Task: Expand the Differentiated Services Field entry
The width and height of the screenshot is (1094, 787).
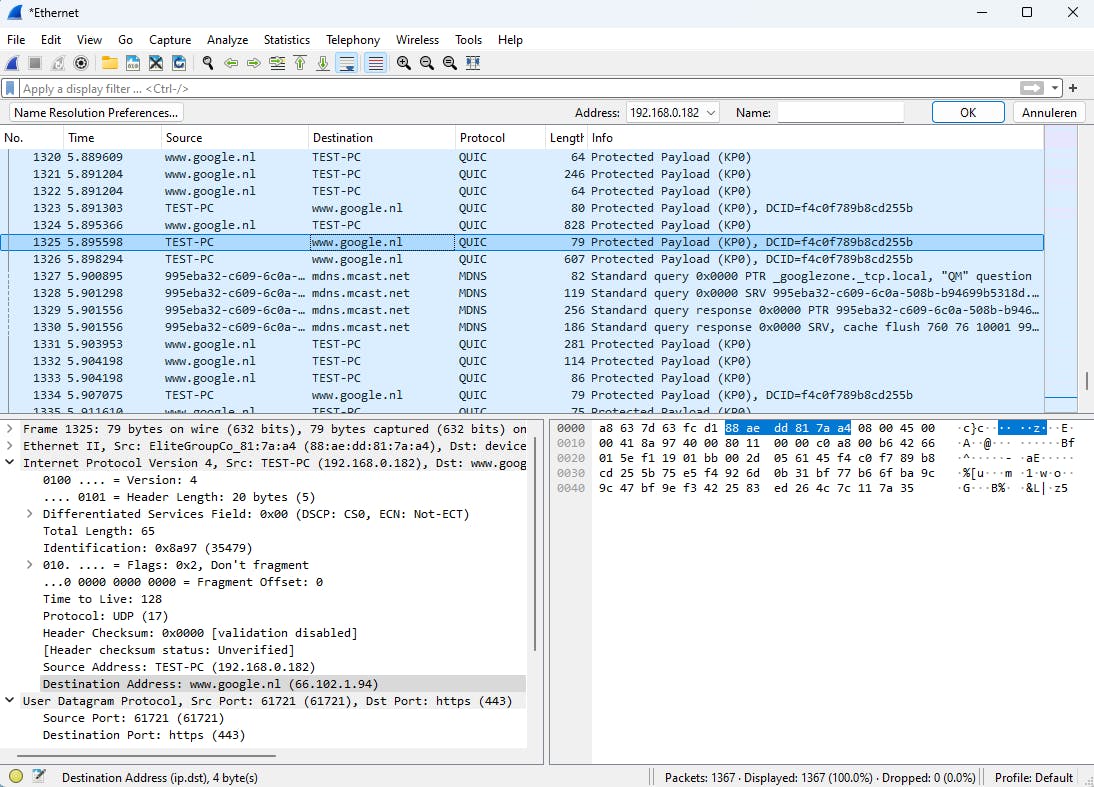Action: (x=30, y=514)
